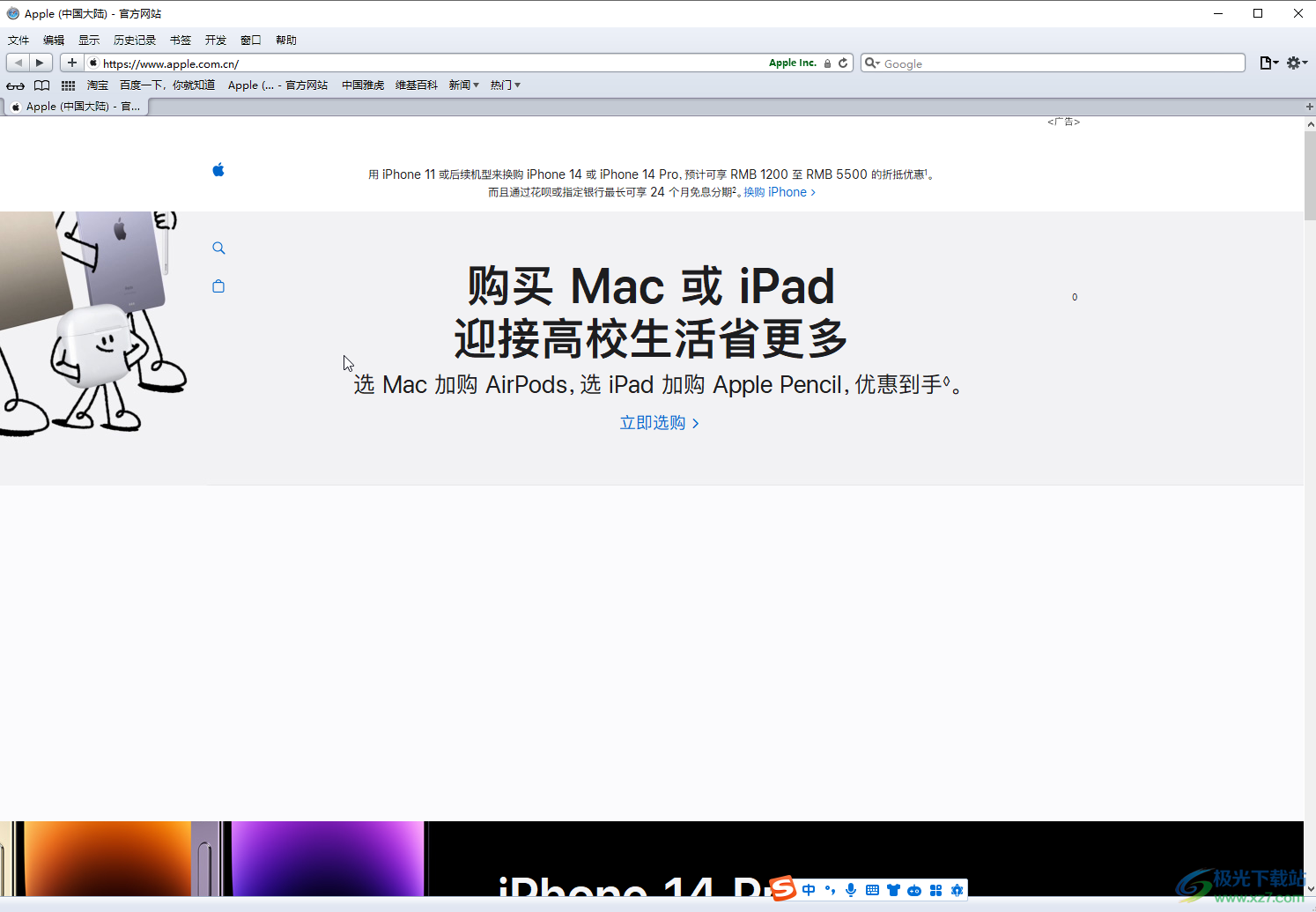Image resolution: width=1316 pixels, height=912 pixels.
Task: Click the vertical scrollbar thumb
Action: 1310,176
